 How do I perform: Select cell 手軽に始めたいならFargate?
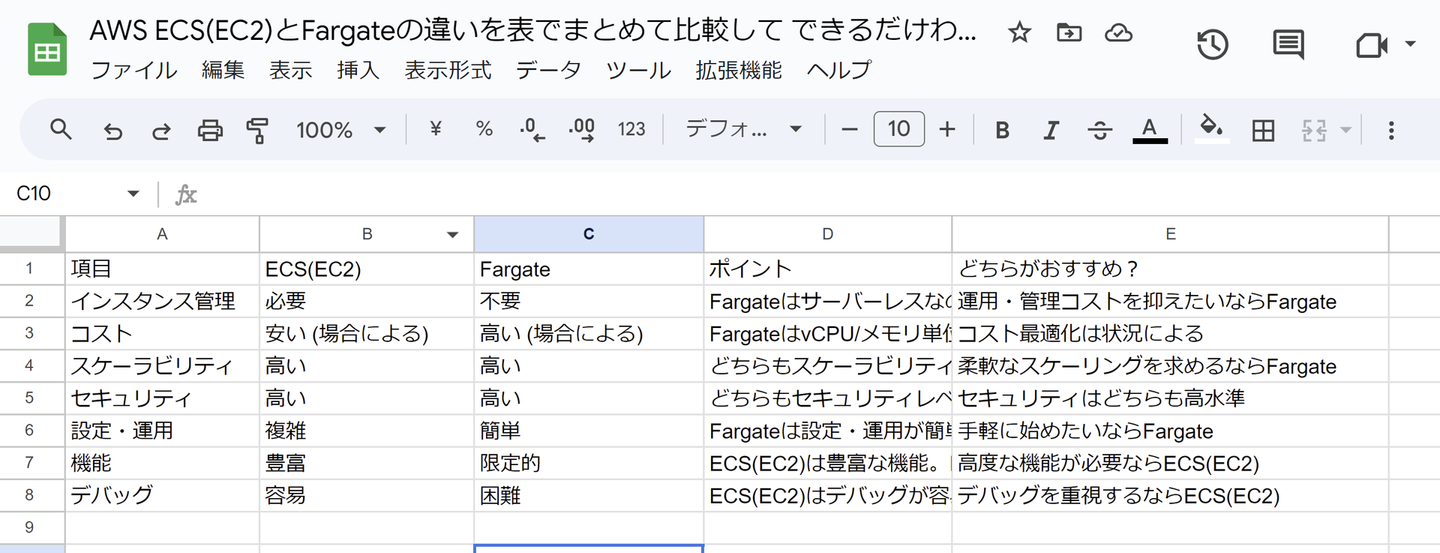(1170, 431)
